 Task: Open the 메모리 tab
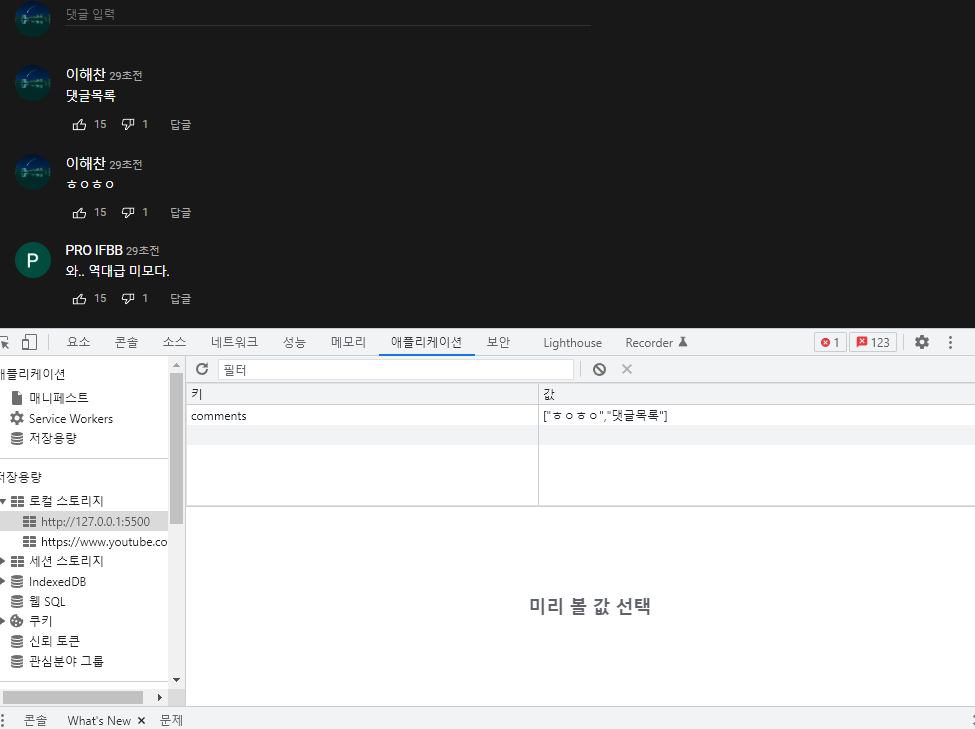348,342
